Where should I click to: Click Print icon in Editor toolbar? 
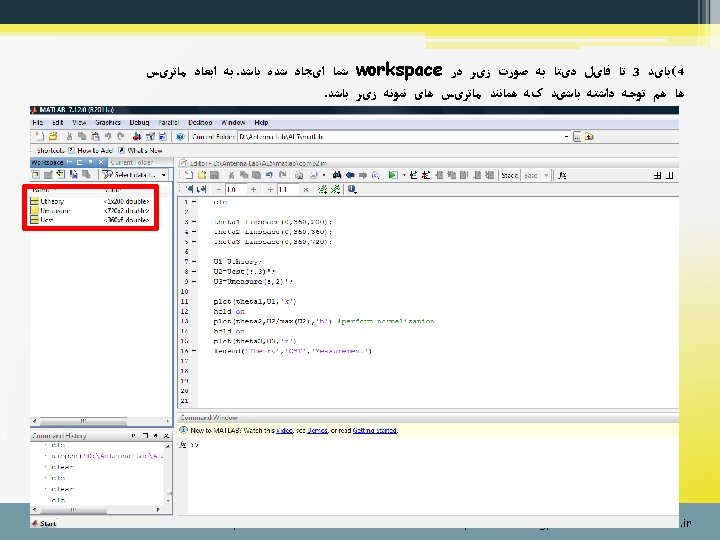click(x=299, y=175)
